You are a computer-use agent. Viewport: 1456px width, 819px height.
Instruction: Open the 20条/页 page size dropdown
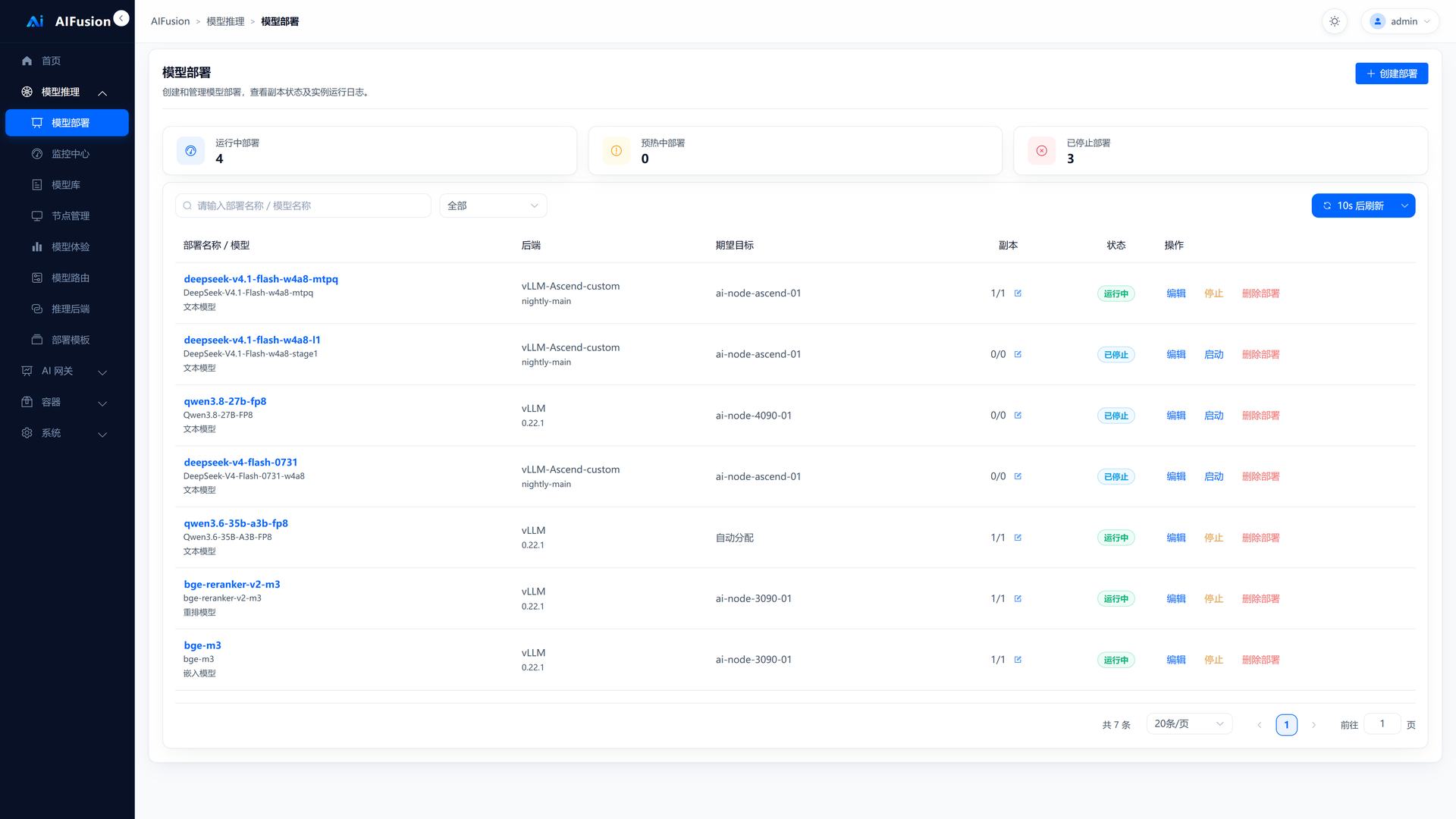tap(1189, 724)
